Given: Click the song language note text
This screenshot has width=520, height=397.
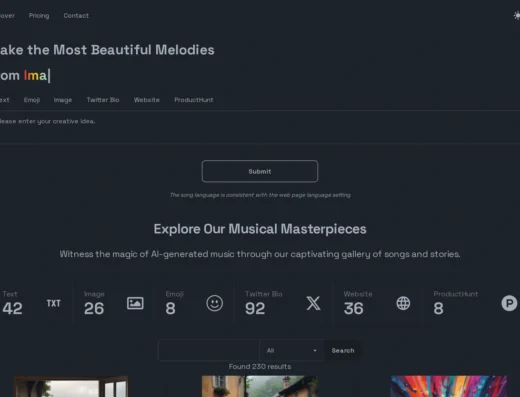Looking at the screenshot, I should click(x=260, y=195).
